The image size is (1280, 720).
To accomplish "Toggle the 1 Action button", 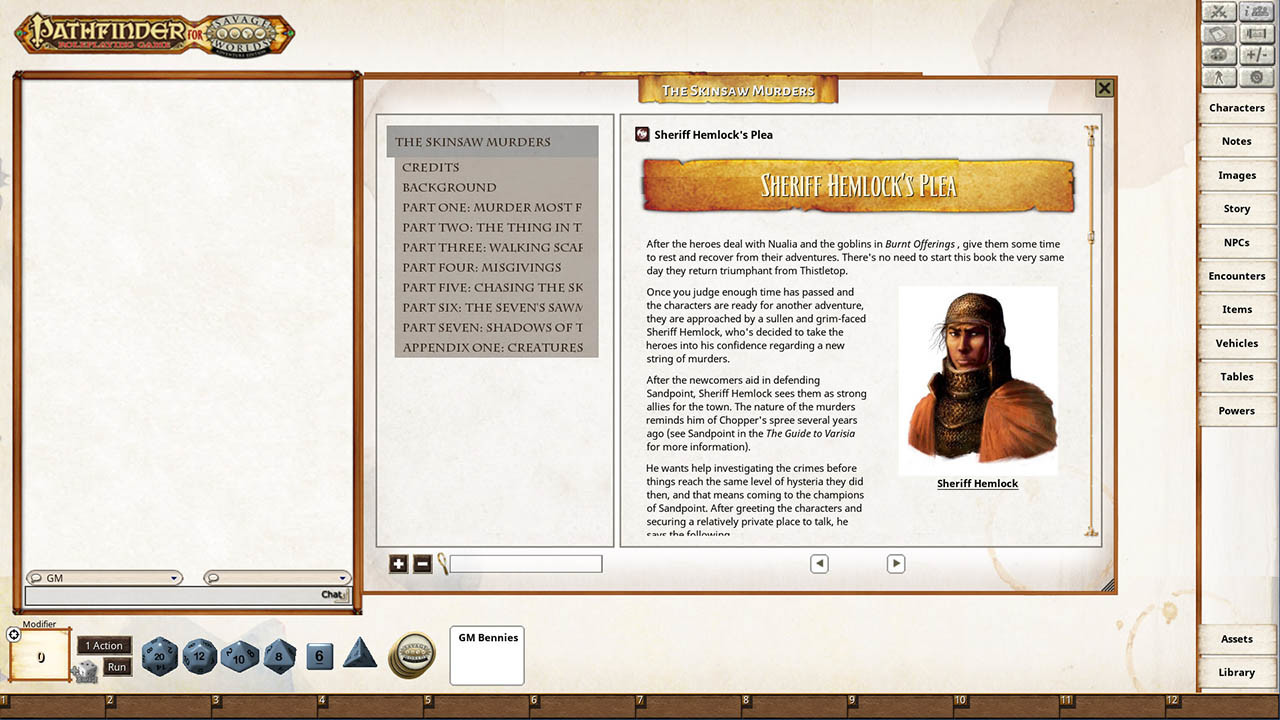I will 104,645.
